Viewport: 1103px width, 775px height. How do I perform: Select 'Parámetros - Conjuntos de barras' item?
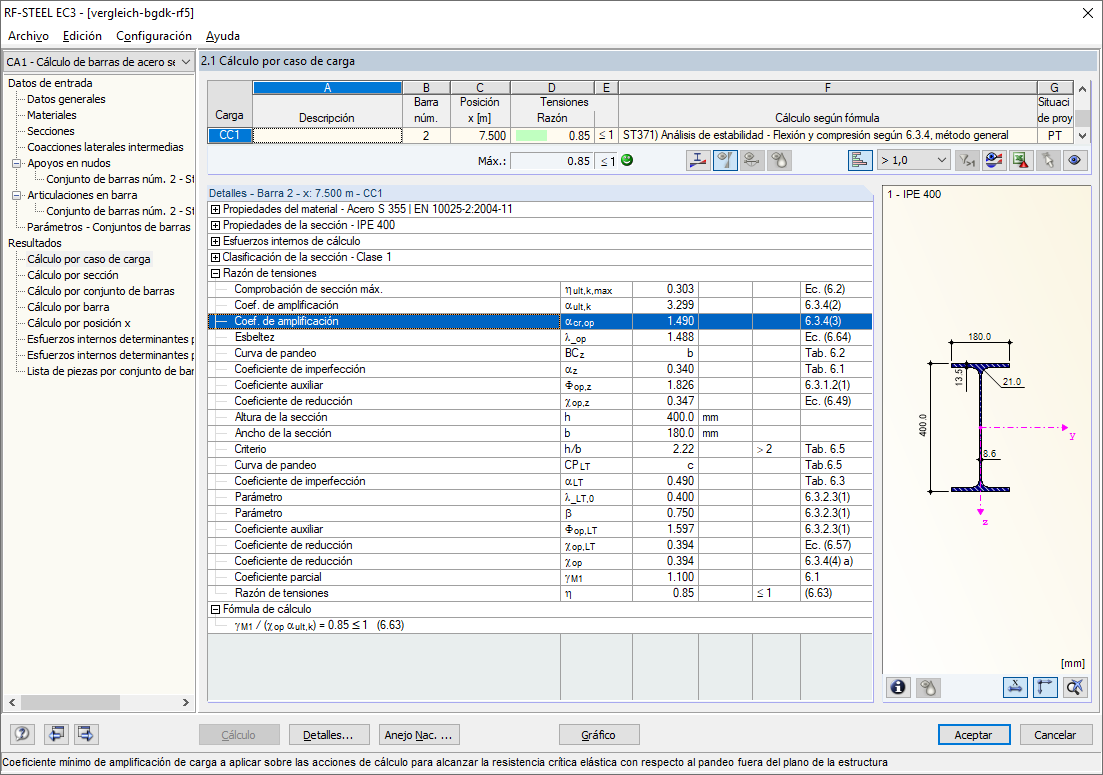click(108, 227)
